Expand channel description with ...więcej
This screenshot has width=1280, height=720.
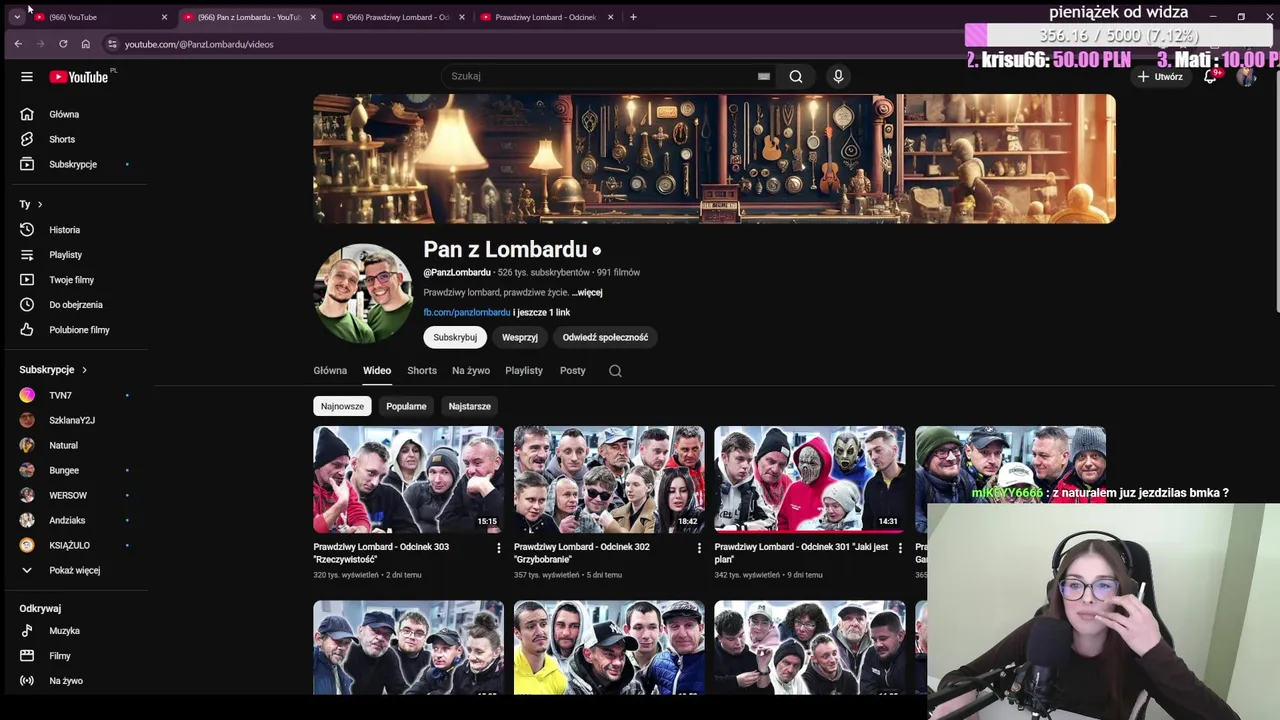587,293
